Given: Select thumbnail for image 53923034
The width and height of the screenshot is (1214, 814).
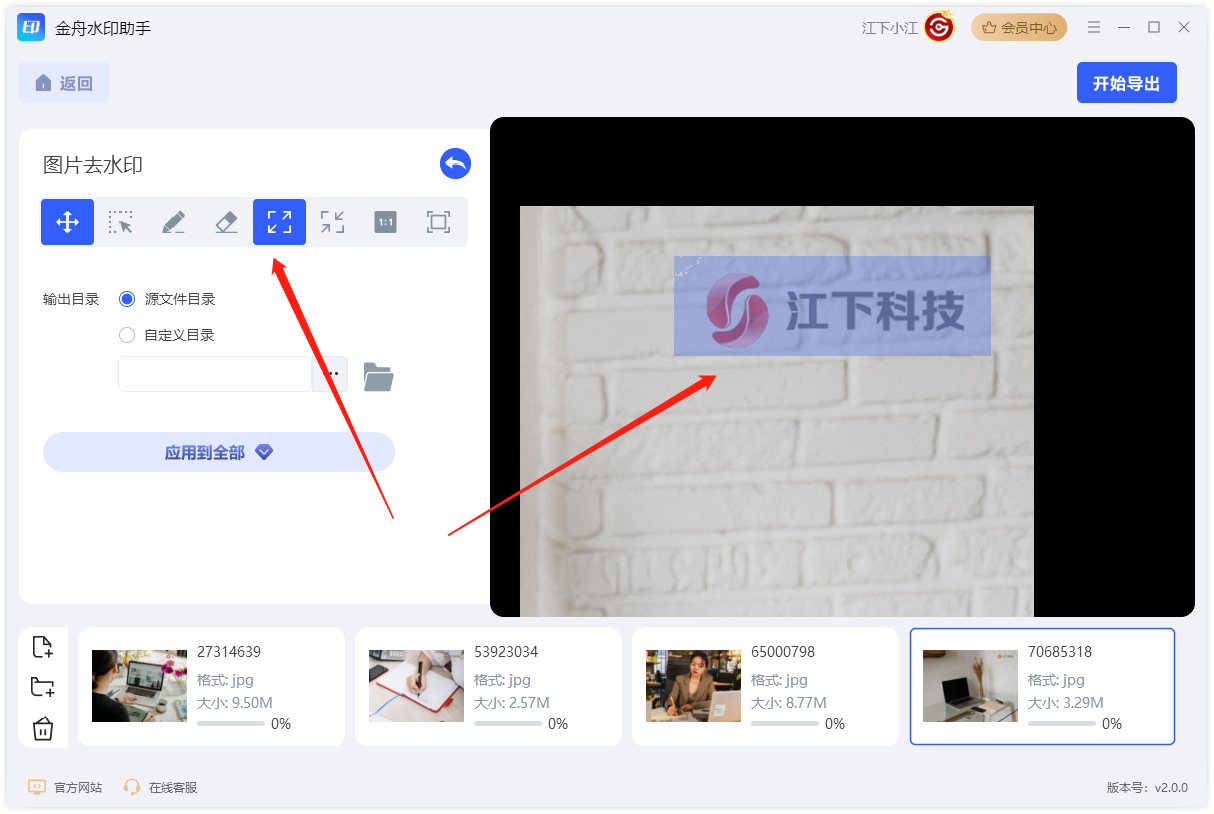Looking at the screenshot, I should click(416, 686).
